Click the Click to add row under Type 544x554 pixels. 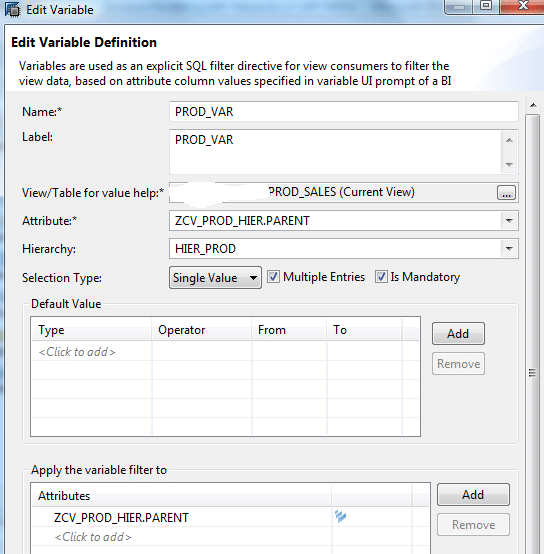77,352
